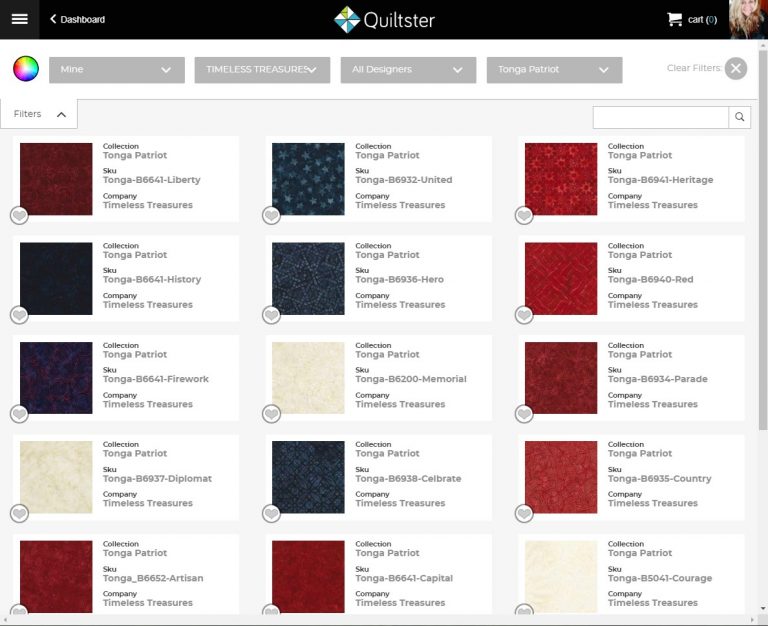Expand the Tonga Patriot collection dropdown
The height and width of the screenshot is (626, 768).
554,70
